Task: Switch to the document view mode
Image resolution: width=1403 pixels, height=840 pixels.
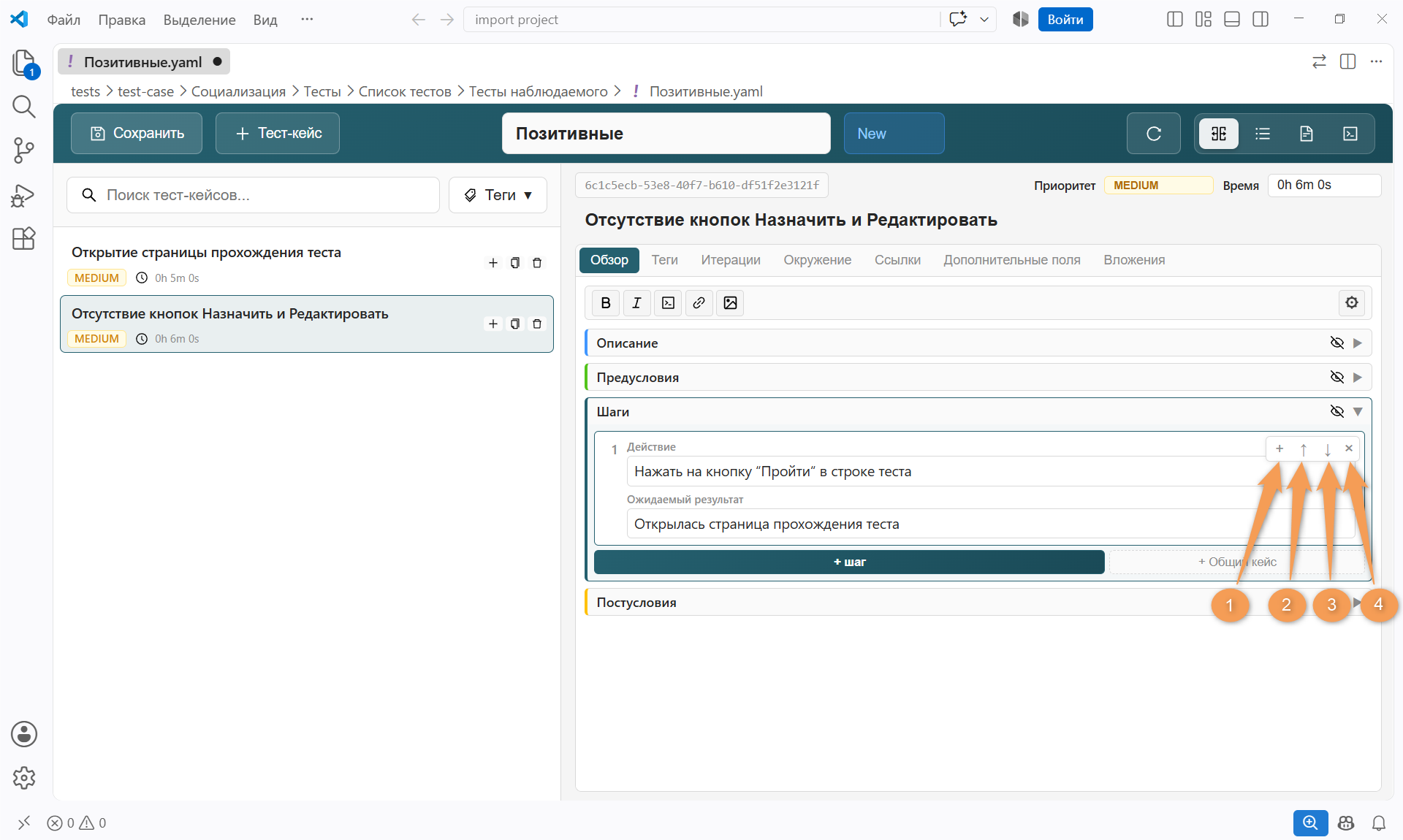Action: click(1307, 134)
